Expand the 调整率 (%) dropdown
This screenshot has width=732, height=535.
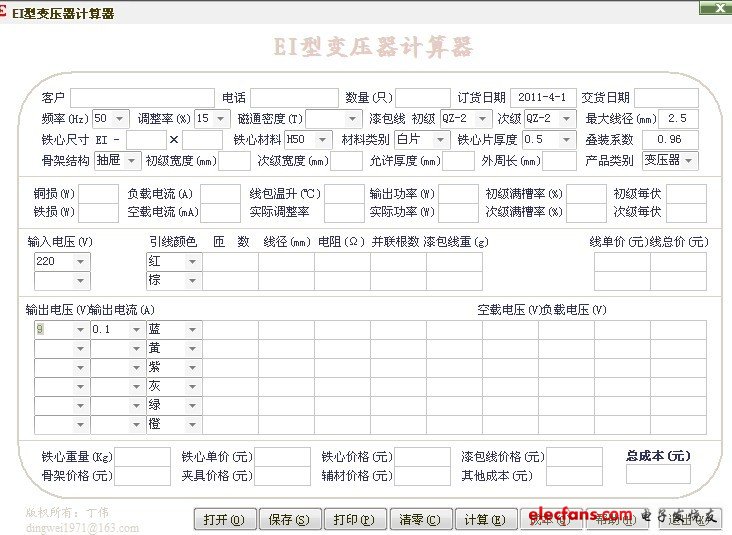[x=222, y=118]
